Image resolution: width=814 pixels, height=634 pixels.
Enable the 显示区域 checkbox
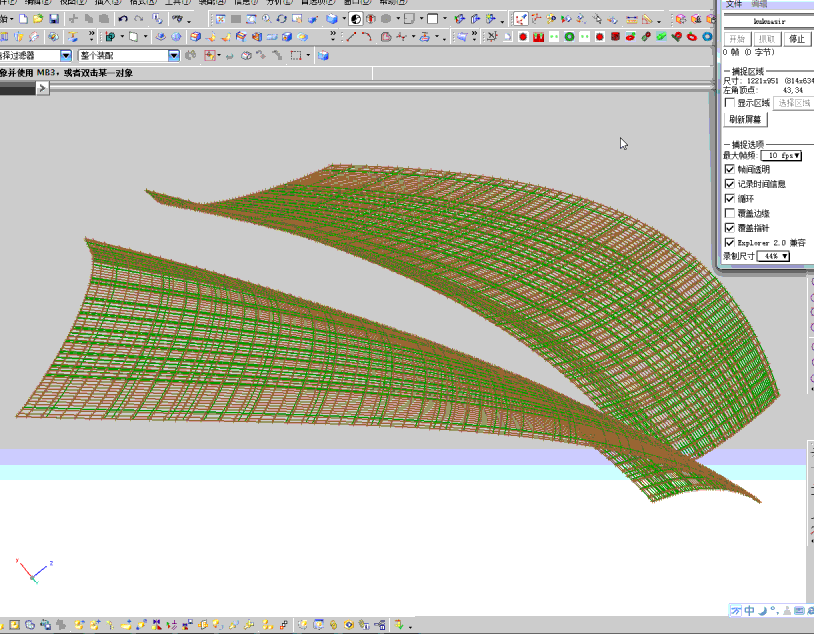(729, 103)
